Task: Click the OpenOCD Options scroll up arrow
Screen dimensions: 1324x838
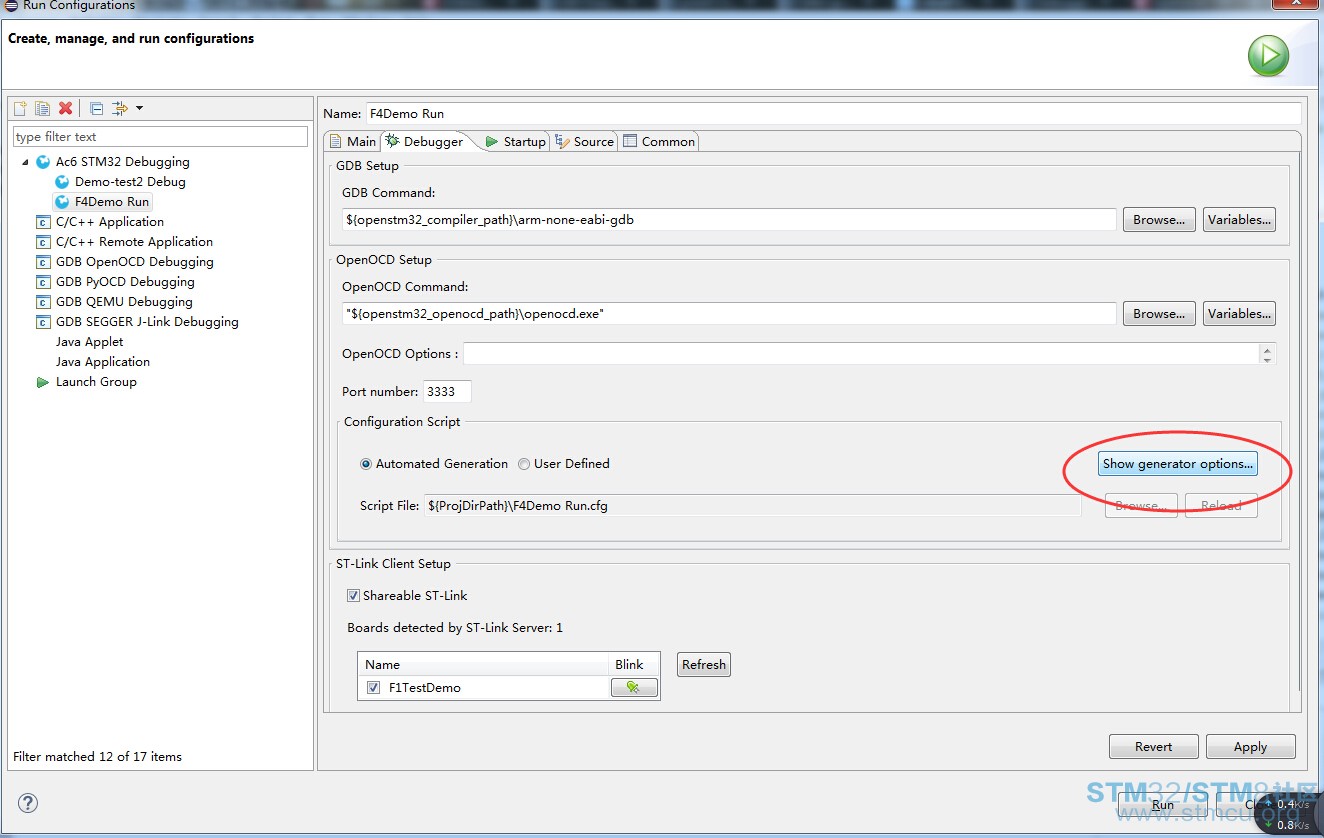Action: pyautogui.click(x=1268, y=348)
